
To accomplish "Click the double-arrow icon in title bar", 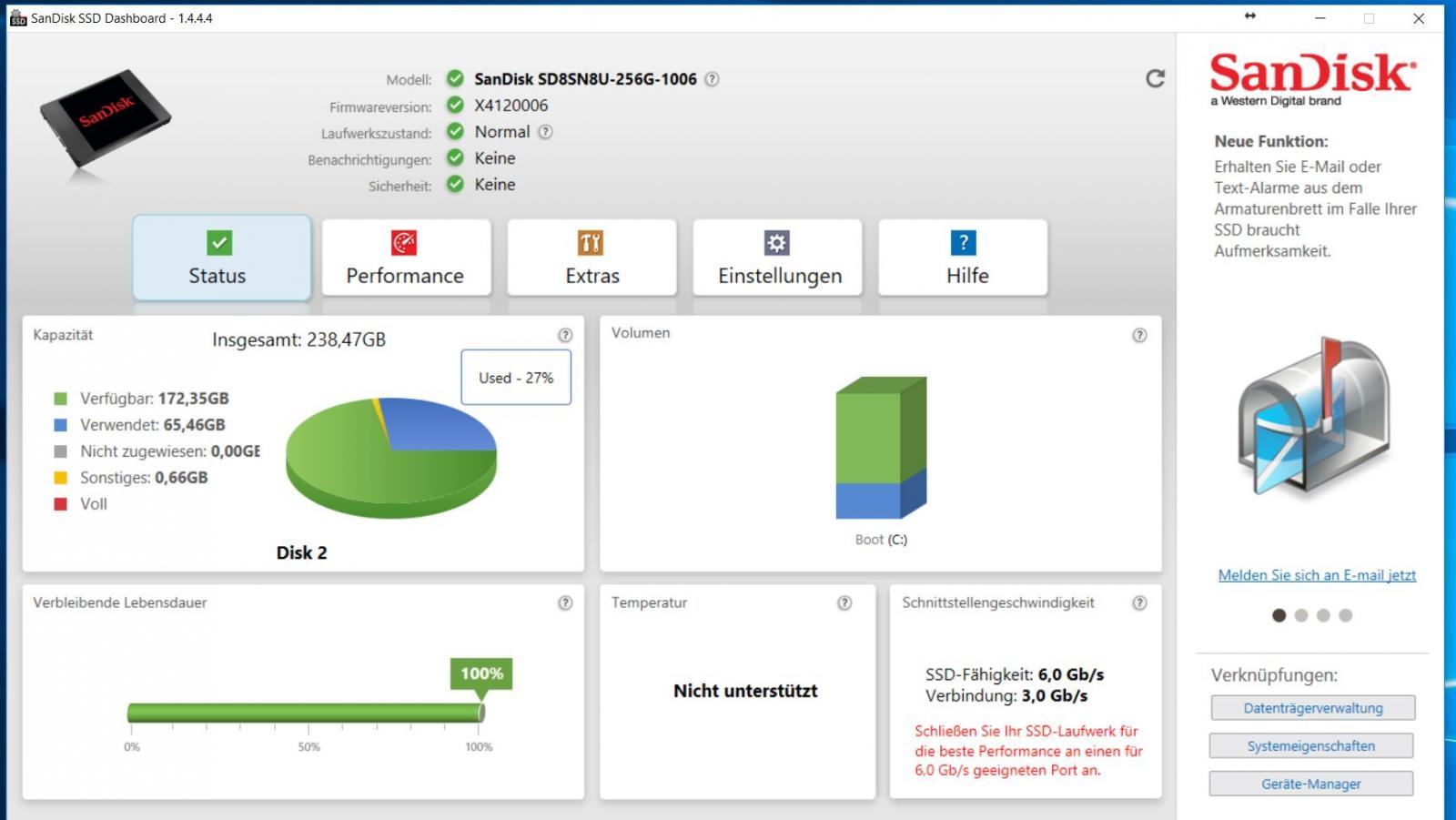I will (1249, 16).
